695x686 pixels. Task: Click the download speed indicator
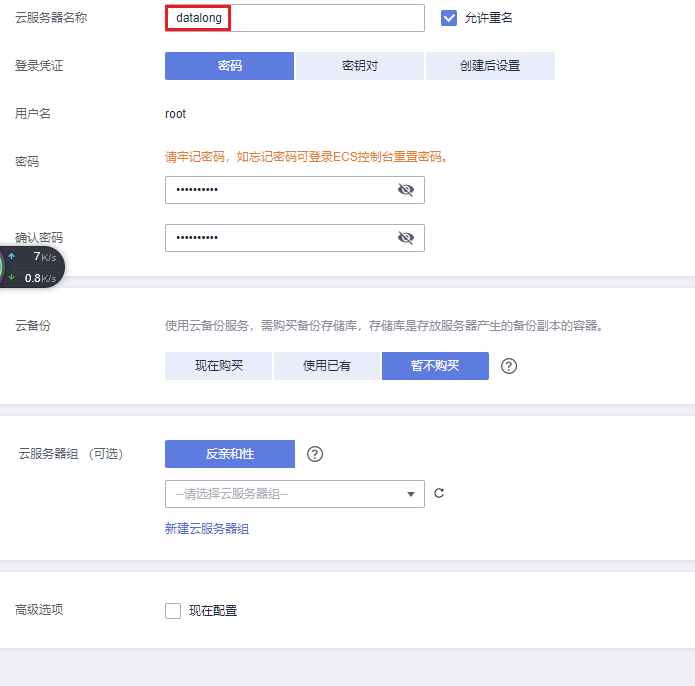32,278
